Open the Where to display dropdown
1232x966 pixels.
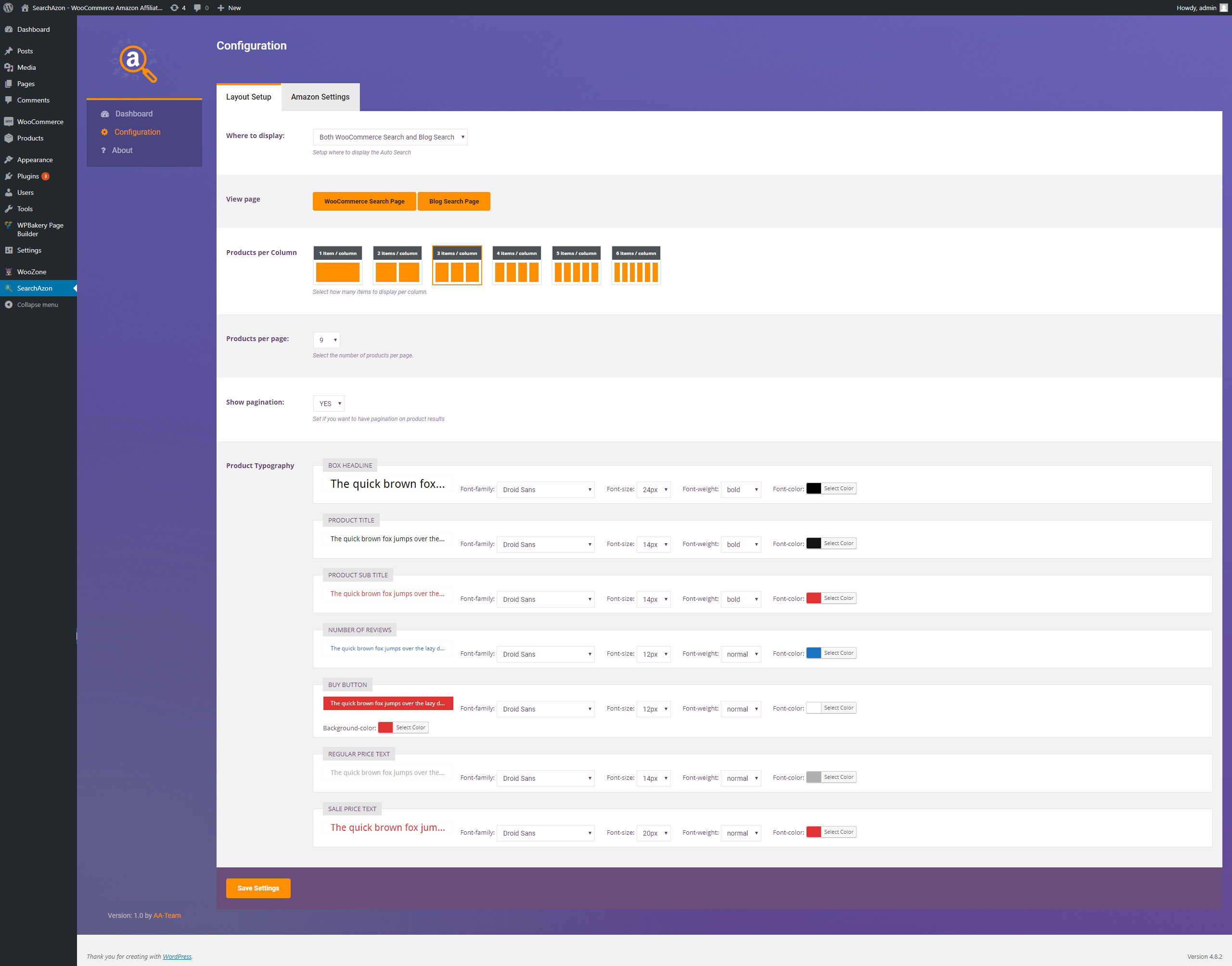(x=390, y=137)
